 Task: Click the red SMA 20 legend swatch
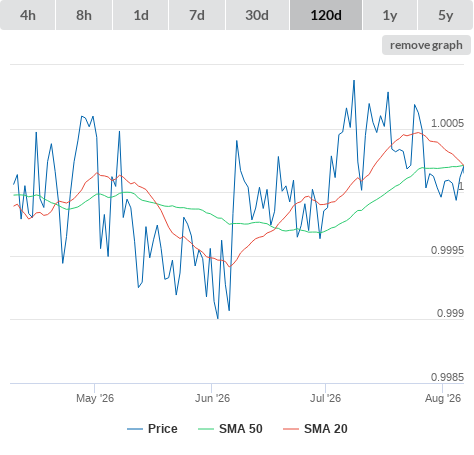(291, 429)
